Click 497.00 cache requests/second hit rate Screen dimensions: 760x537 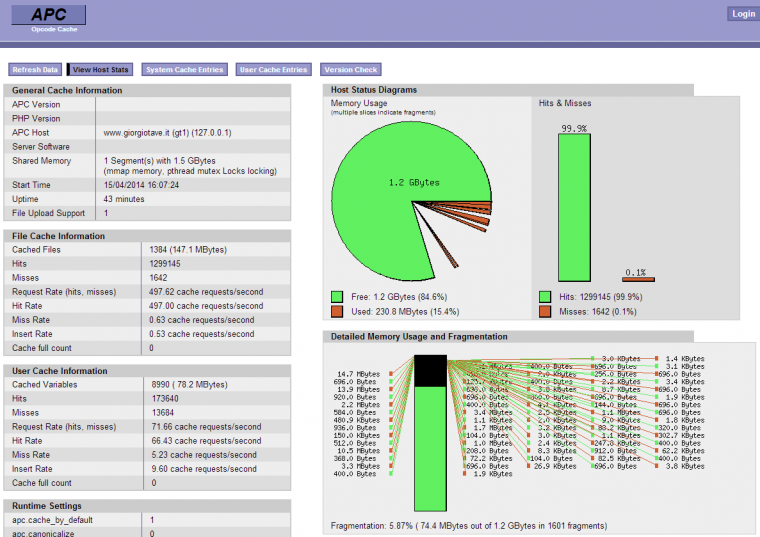click(x=206, y=306)
